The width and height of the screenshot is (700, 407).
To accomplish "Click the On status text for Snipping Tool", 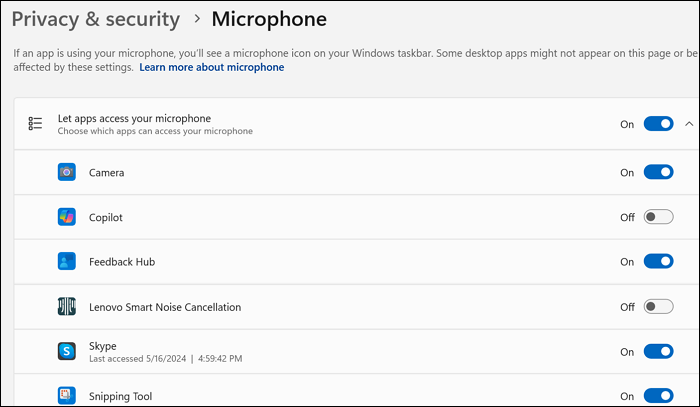I will coord(627,396).
